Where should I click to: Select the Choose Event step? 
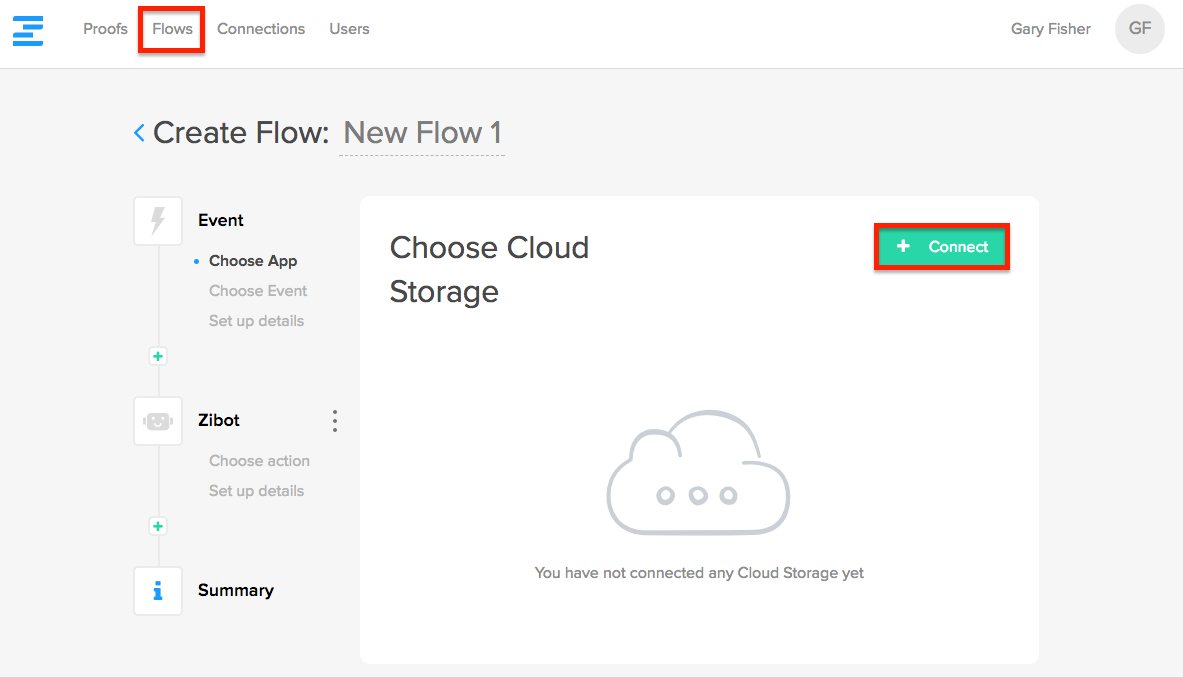pyautogui.click(x=258, y=291)
